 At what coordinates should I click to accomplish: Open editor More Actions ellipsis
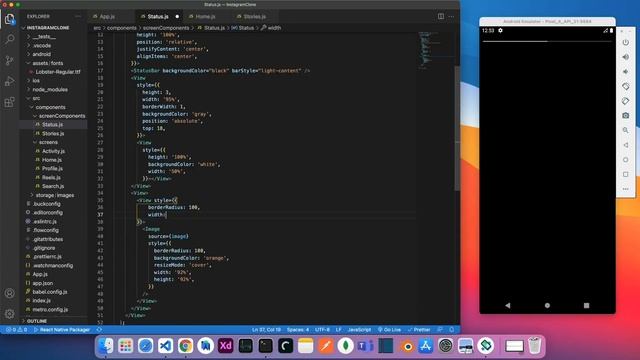[451, 16]
